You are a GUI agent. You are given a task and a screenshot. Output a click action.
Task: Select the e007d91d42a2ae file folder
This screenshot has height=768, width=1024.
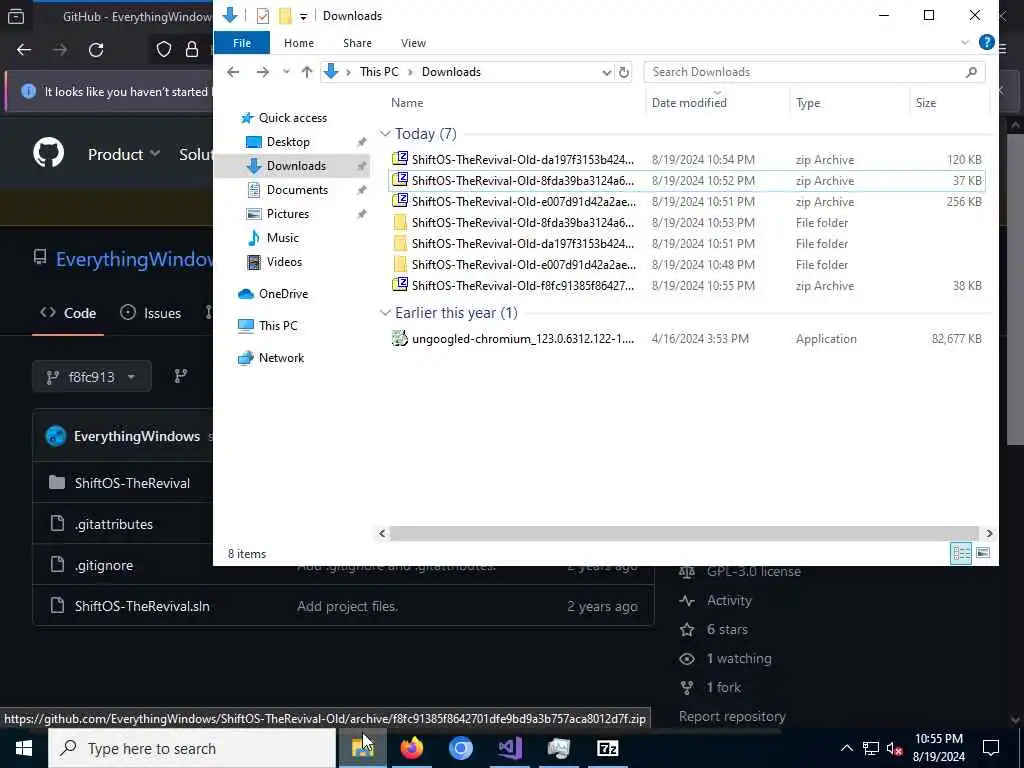click(x=686, y=264)
